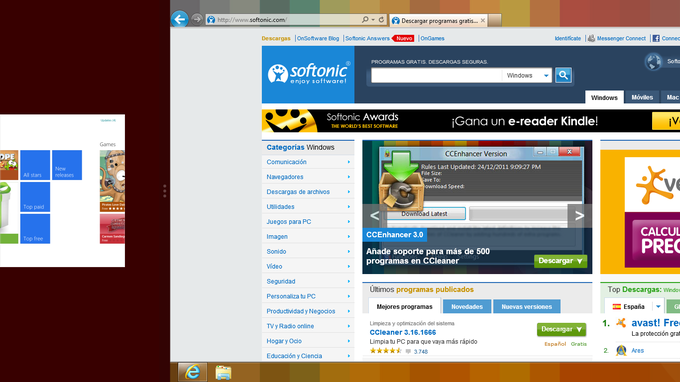The width and height of the screenshot is (680, 382).
Task: Click the globe icon in header
Action: click(x=653, y=62)
